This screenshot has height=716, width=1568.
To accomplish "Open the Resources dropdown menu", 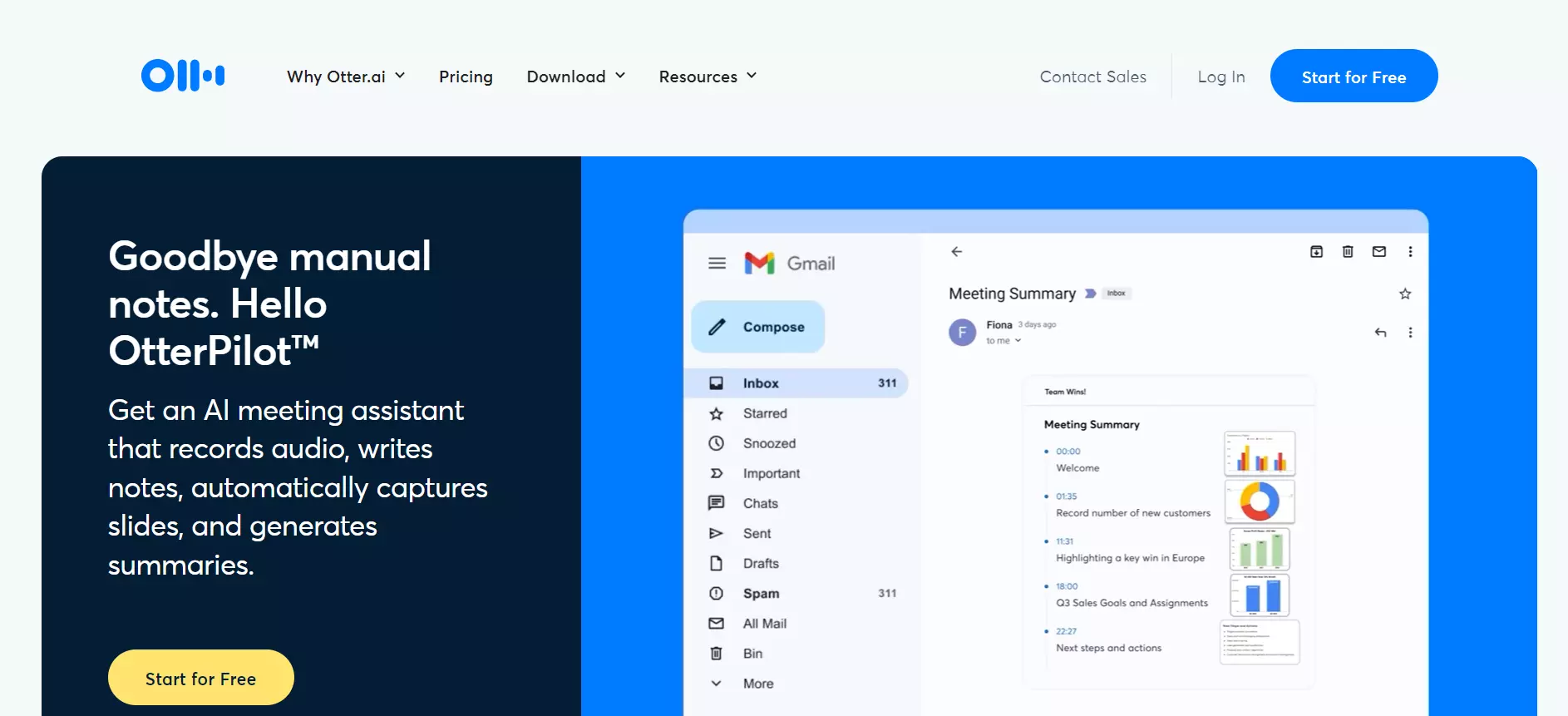I will [x=708, y=77].
